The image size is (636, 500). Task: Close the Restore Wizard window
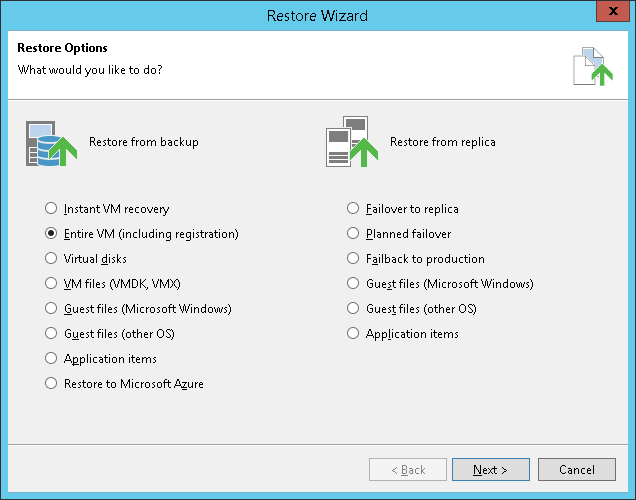[x=612, y=14]
